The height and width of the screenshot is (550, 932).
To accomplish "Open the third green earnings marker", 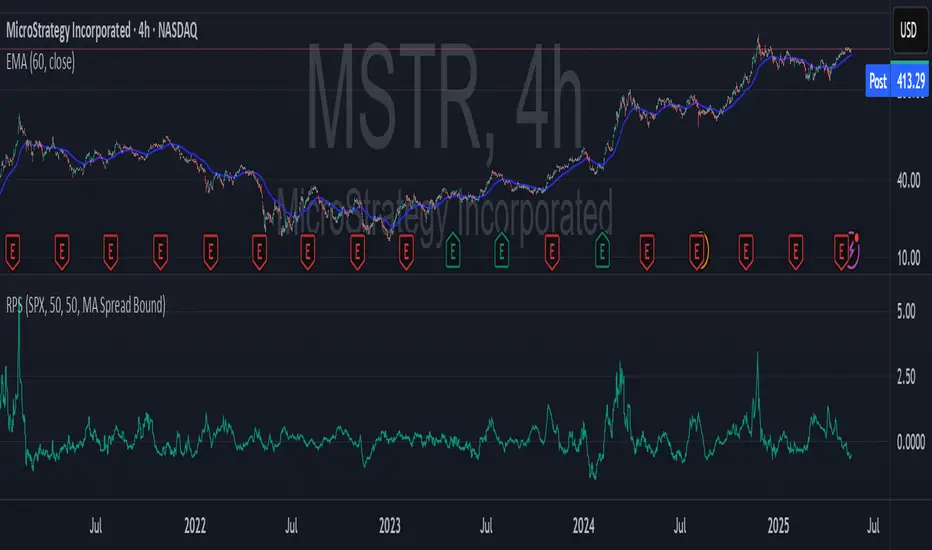I will [602, 250].
